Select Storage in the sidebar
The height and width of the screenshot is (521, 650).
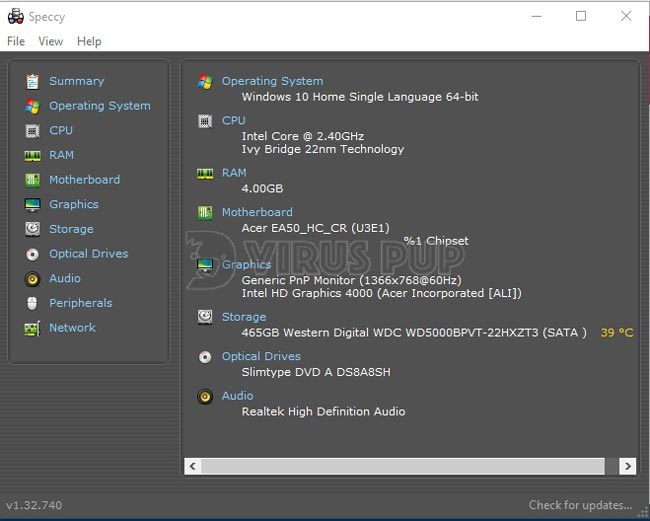coord(71,229)
